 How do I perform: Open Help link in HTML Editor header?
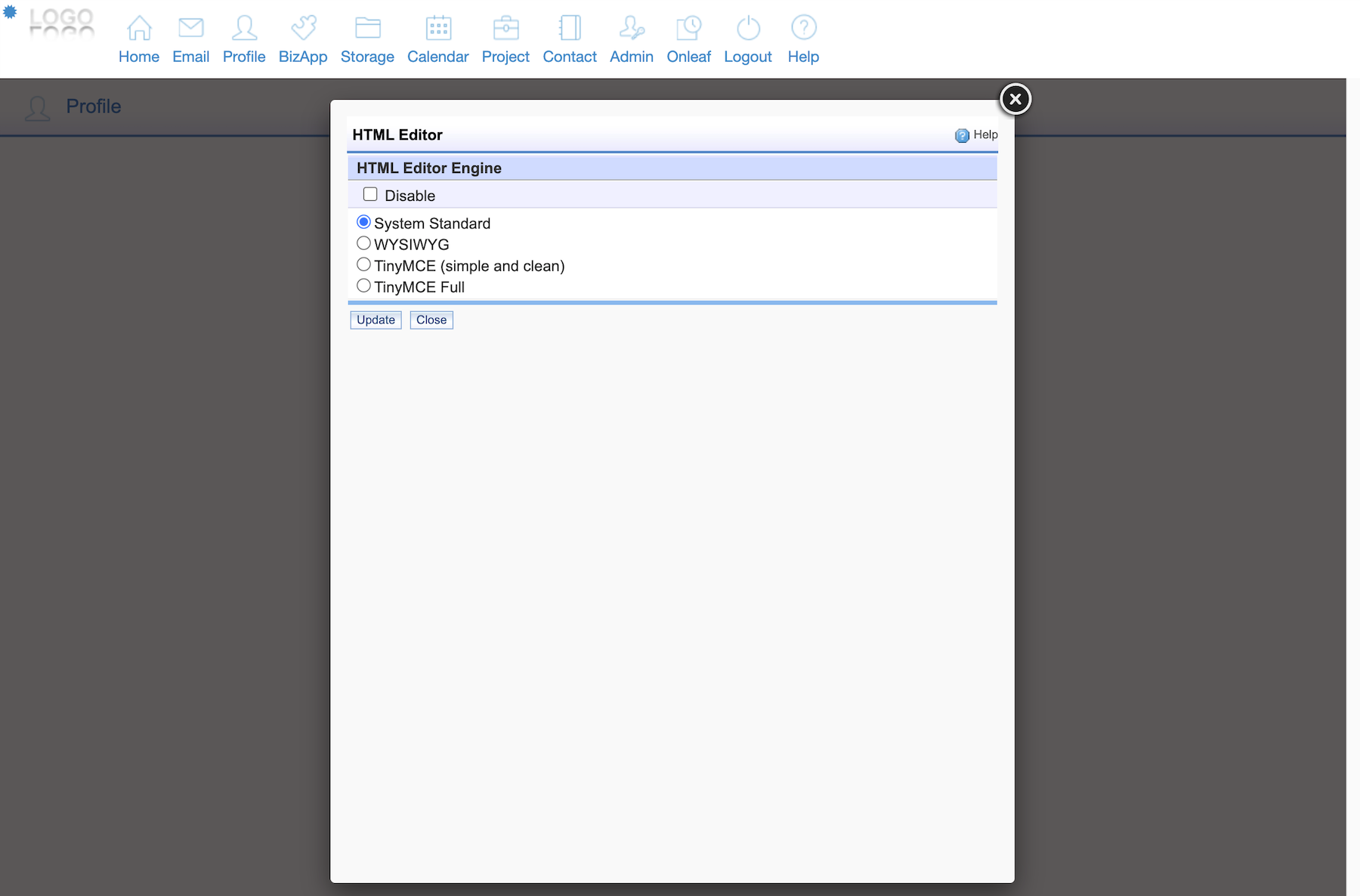(x=977, y=135)
